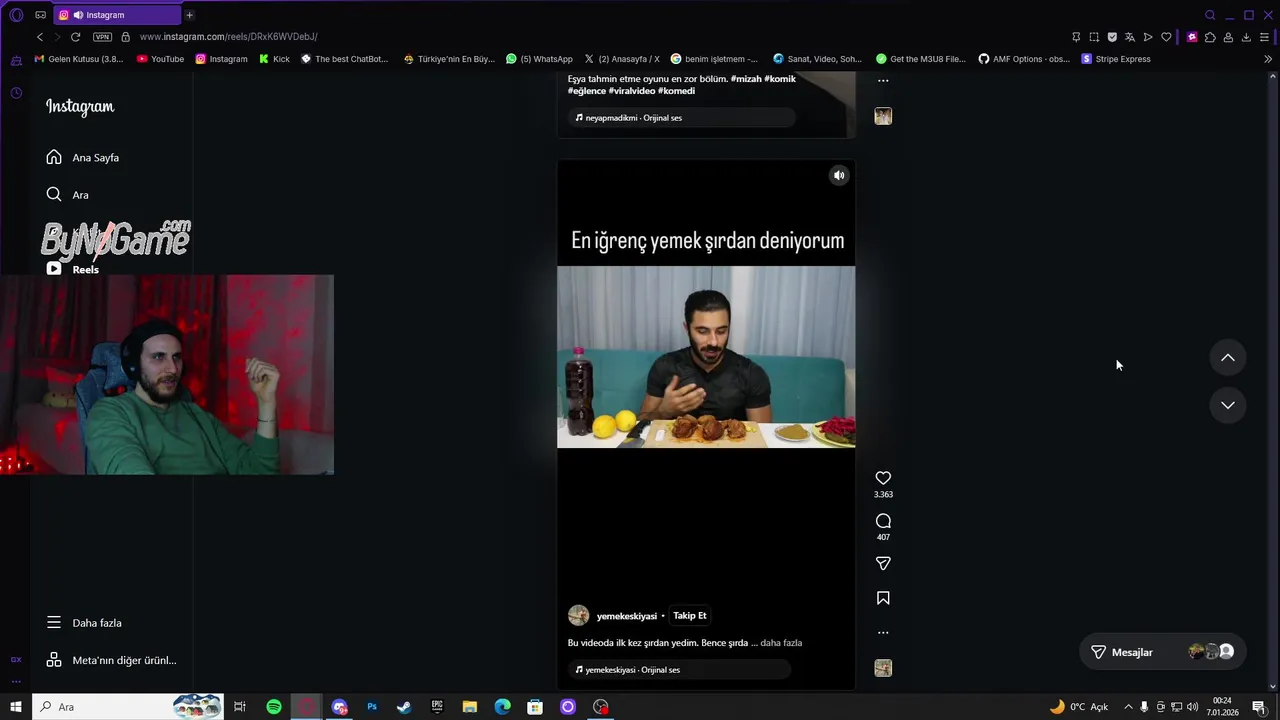Go to previous reel with up arrow
Viewport: 1280px width, 720px height.
[1228, 358]
